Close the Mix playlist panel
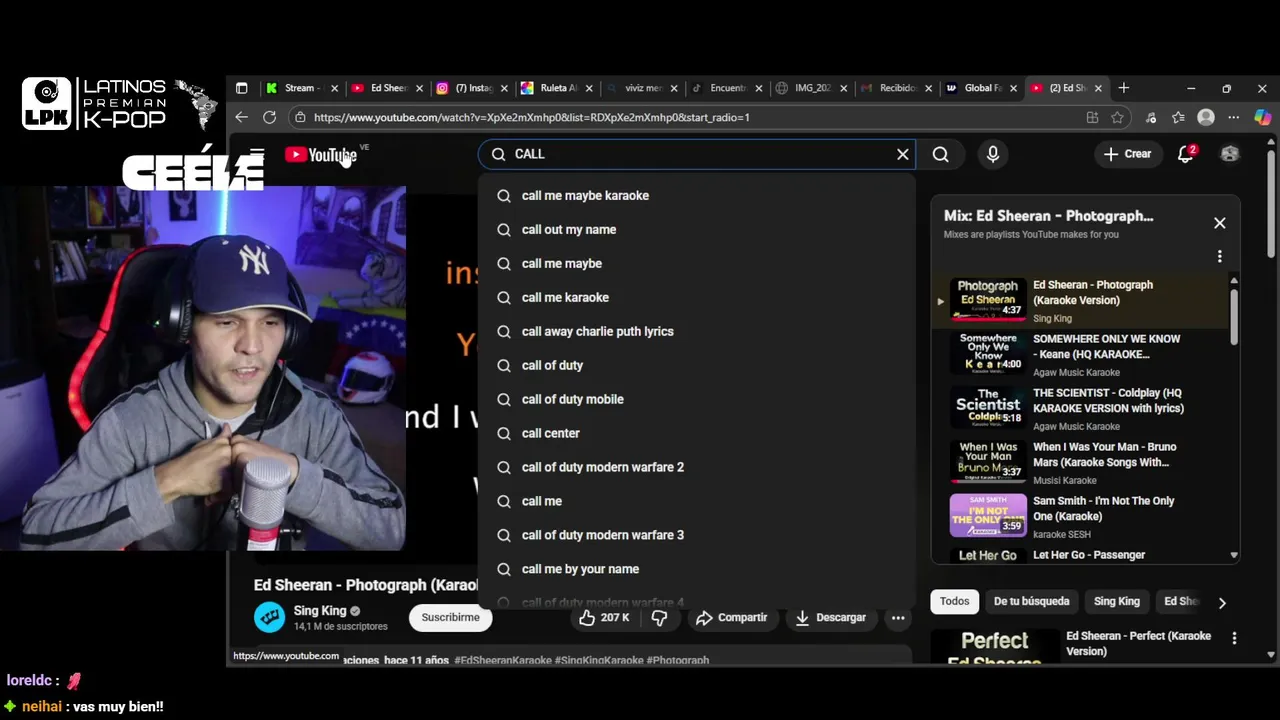1280x720 pixels. (1220, 223)
